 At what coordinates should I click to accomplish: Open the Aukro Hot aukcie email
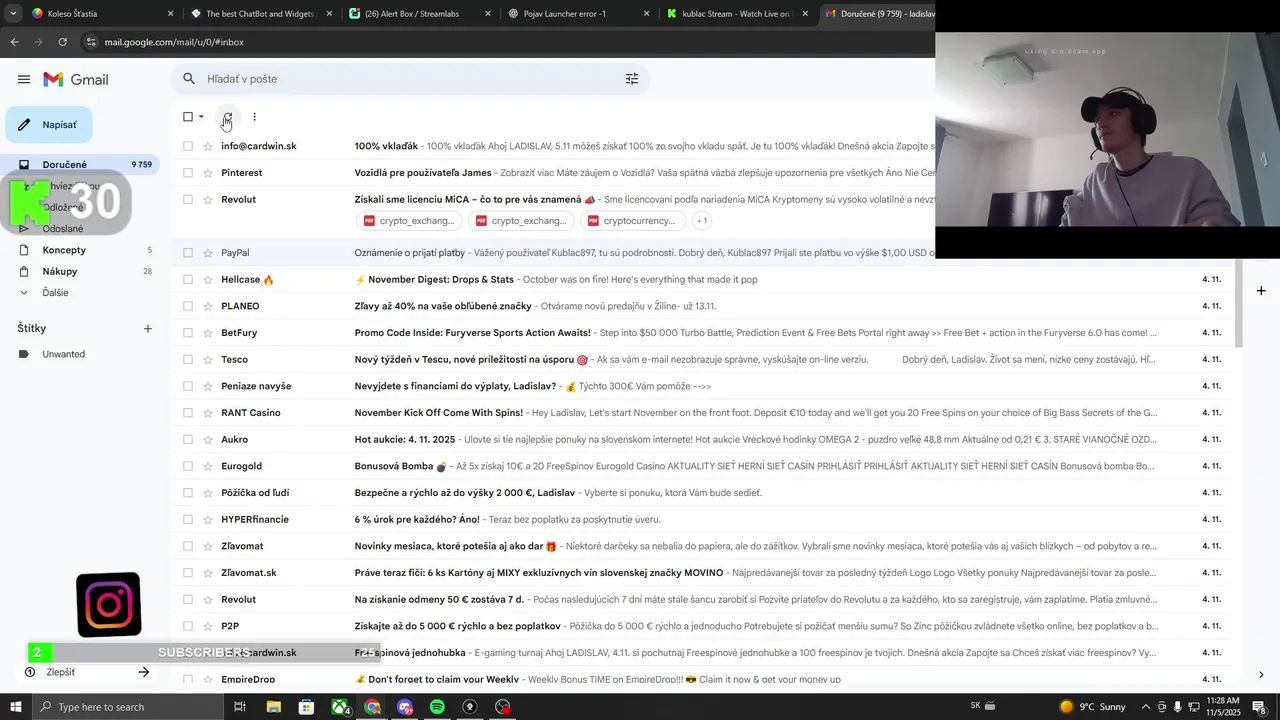pos(700,440)
